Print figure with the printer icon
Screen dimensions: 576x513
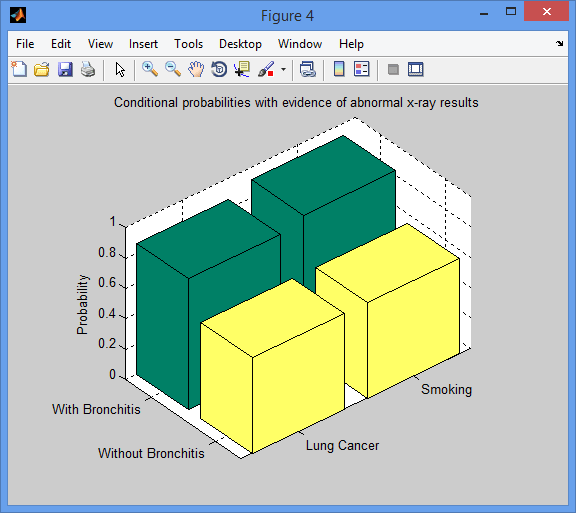88,69
